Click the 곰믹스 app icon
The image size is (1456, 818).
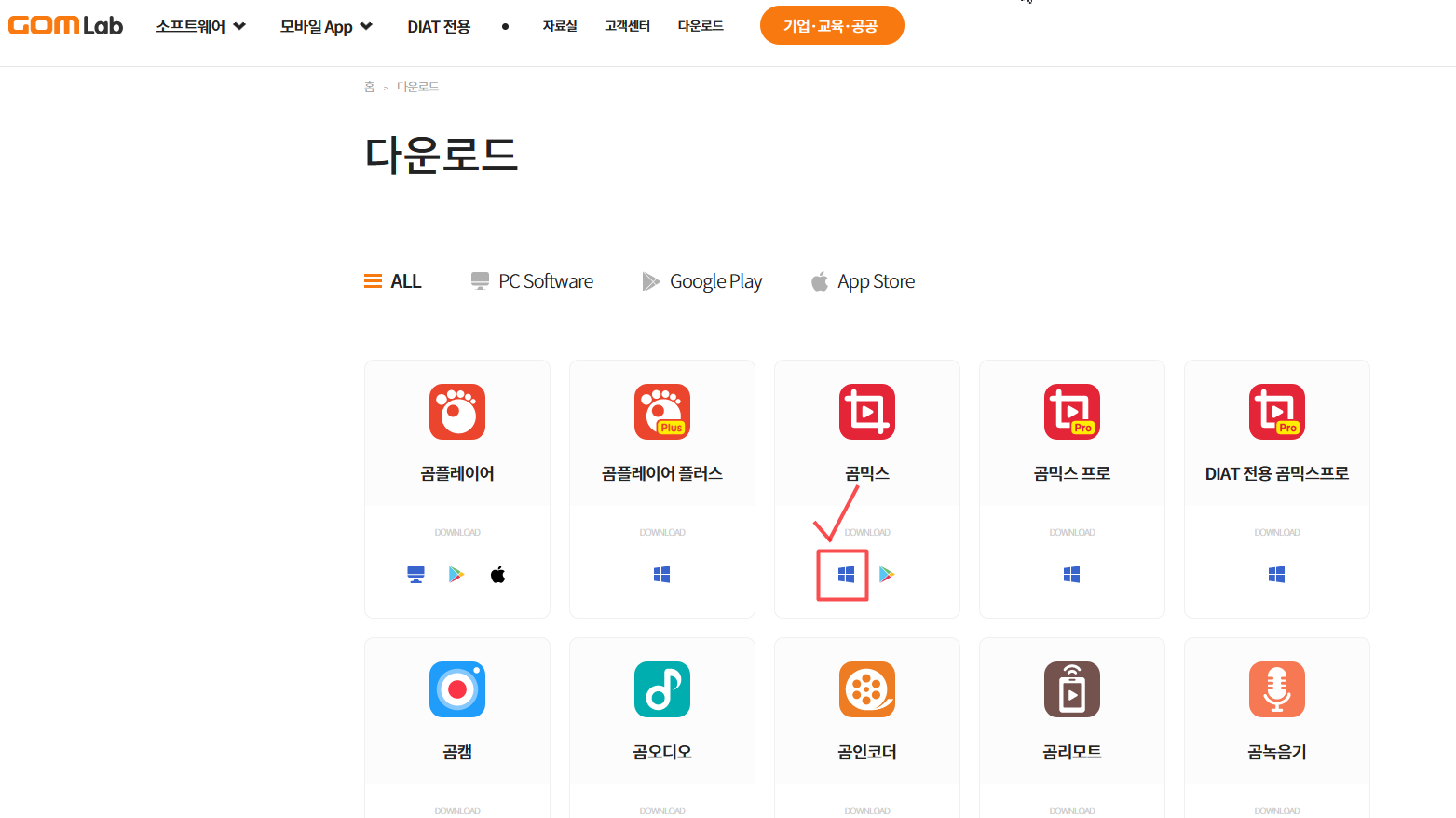tap(867, 412)
